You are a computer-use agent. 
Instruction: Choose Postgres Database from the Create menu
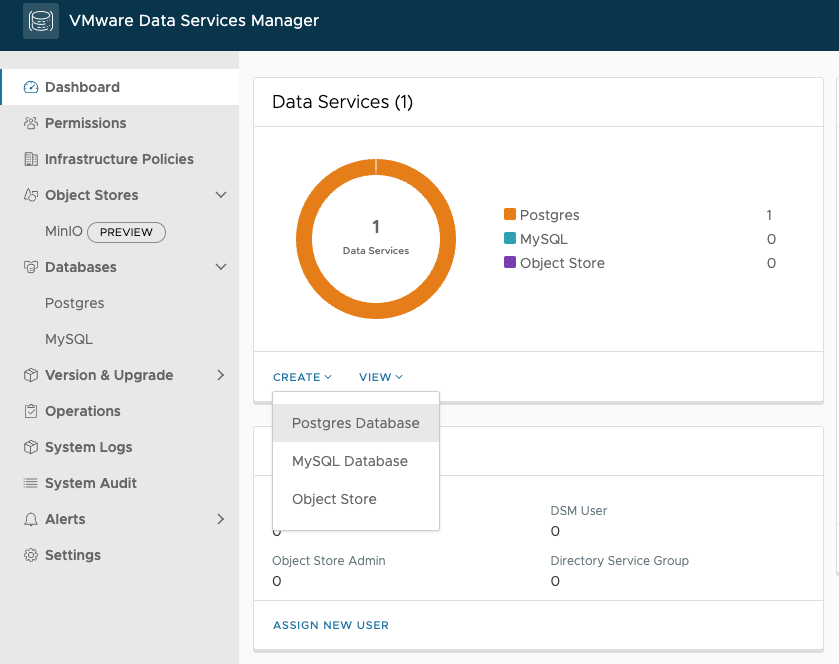355,423
